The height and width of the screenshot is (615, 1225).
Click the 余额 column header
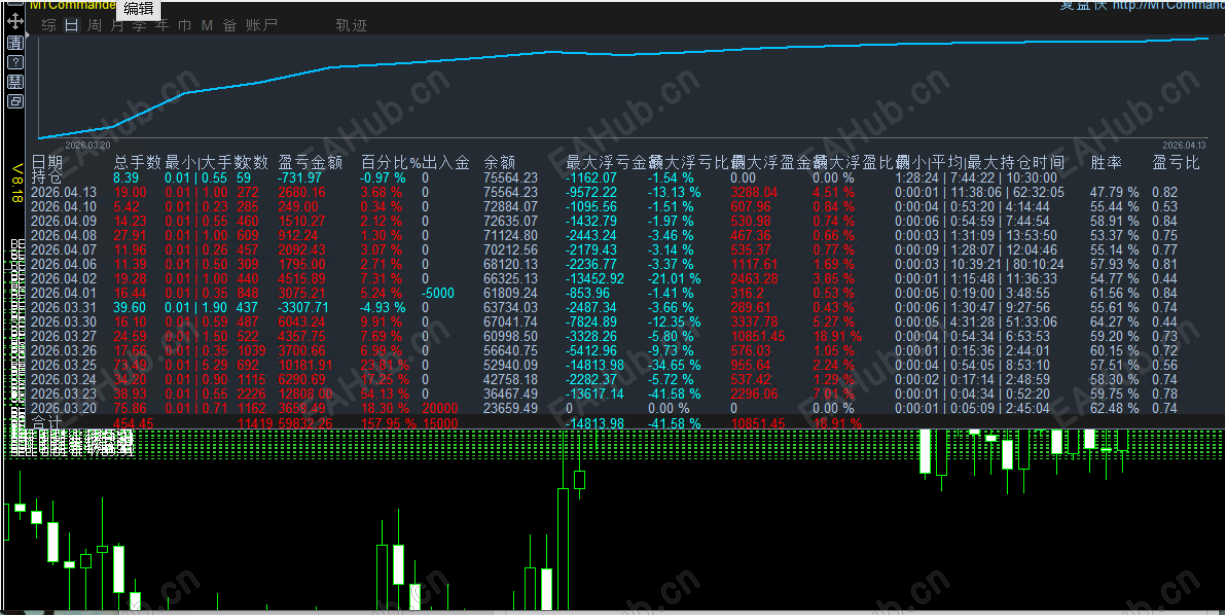click(x=500, y=162)
